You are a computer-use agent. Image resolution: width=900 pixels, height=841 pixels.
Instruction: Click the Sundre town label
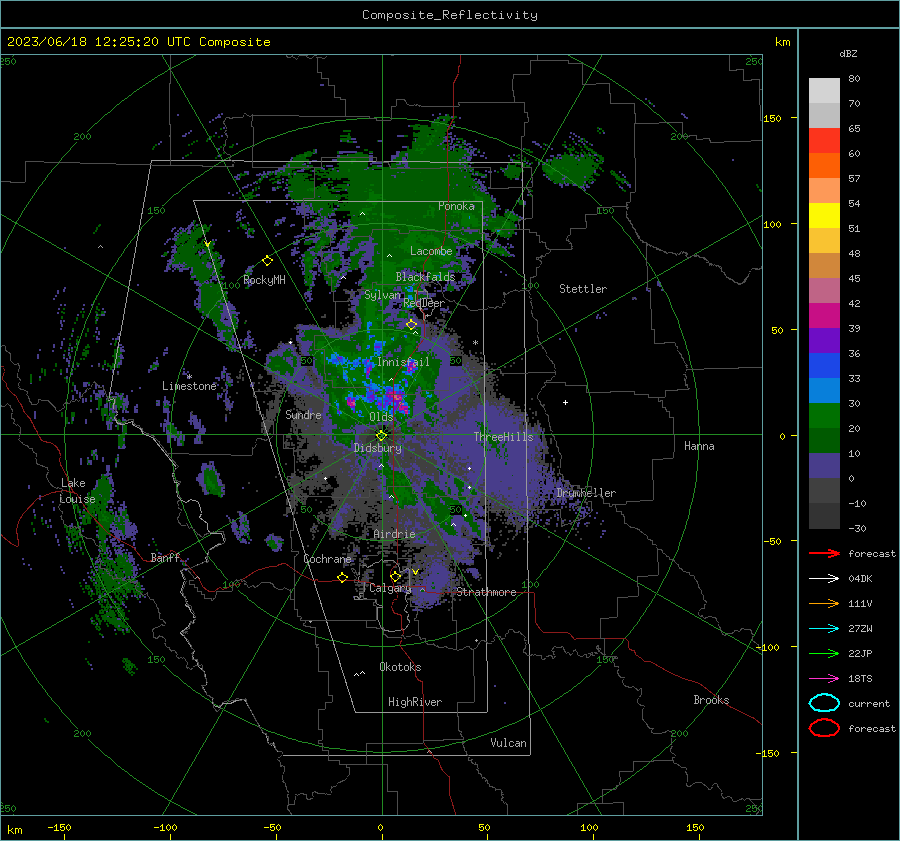tap(303, 414)
